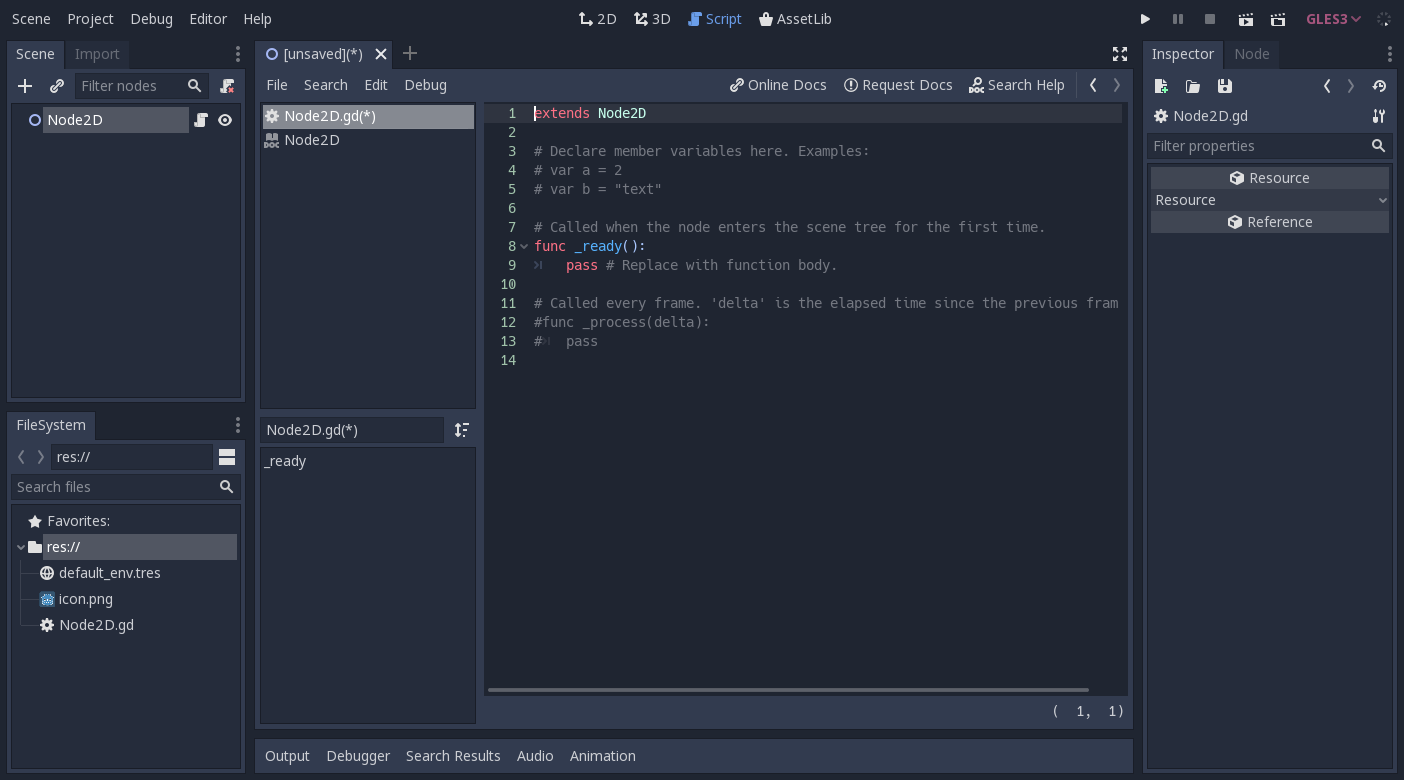Open script editor Edit menu

tap(376, 85)
